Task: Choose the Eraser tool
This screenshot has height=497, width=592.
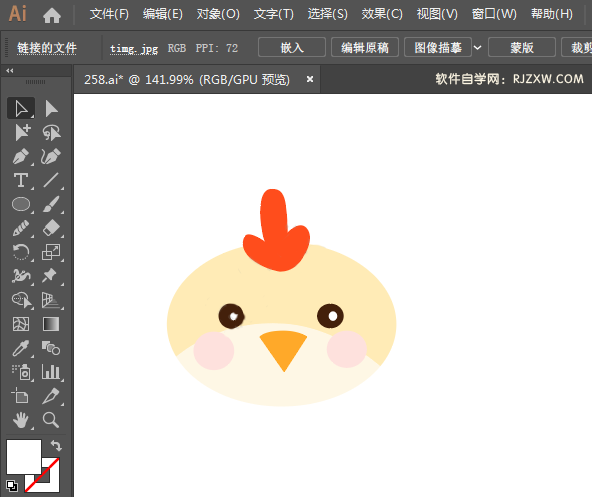Action: [x=51, y=228]
